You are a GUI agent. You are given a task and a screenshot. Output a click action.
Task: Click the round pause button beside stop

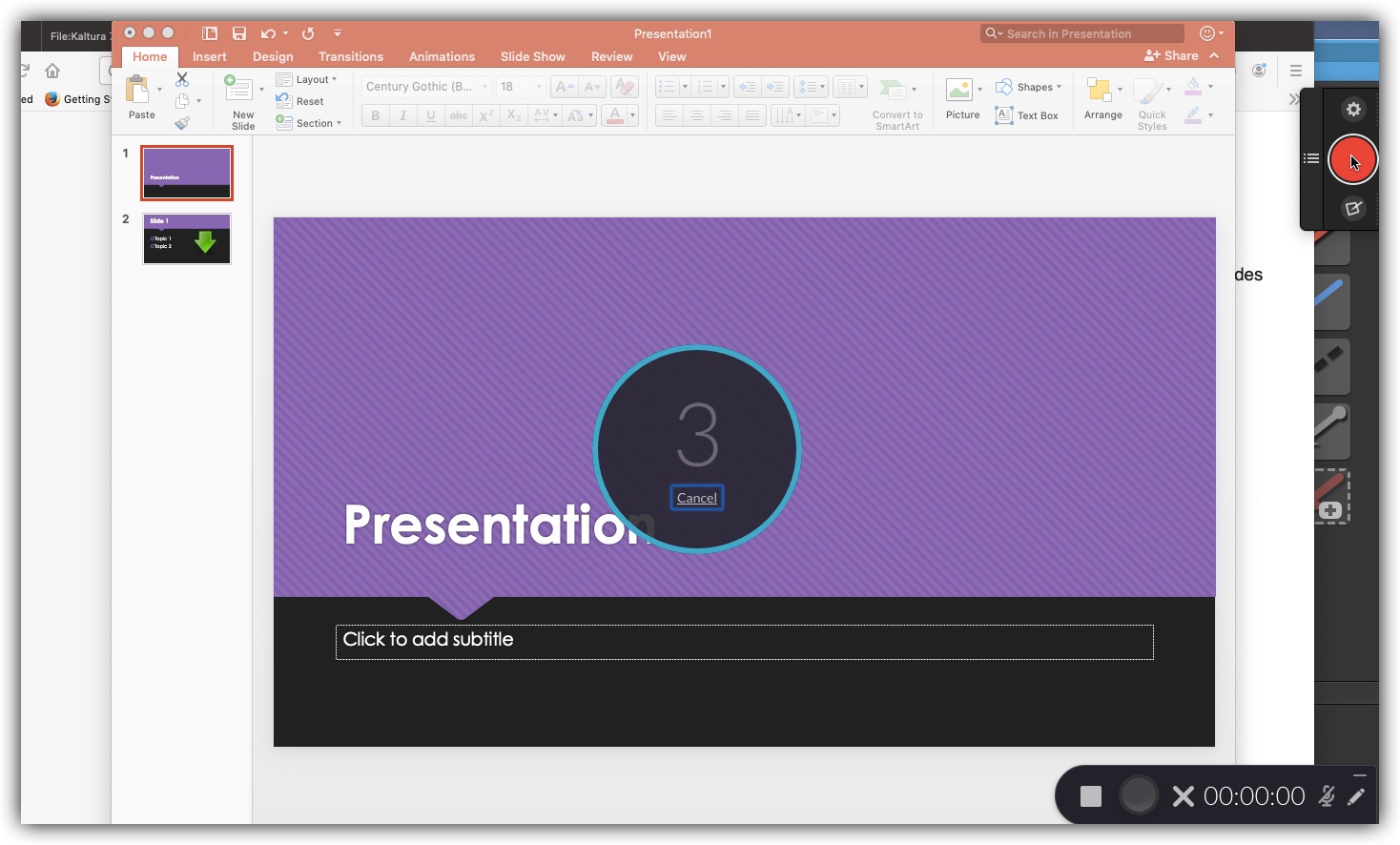pyautogui.click(x=1138, y=795)
